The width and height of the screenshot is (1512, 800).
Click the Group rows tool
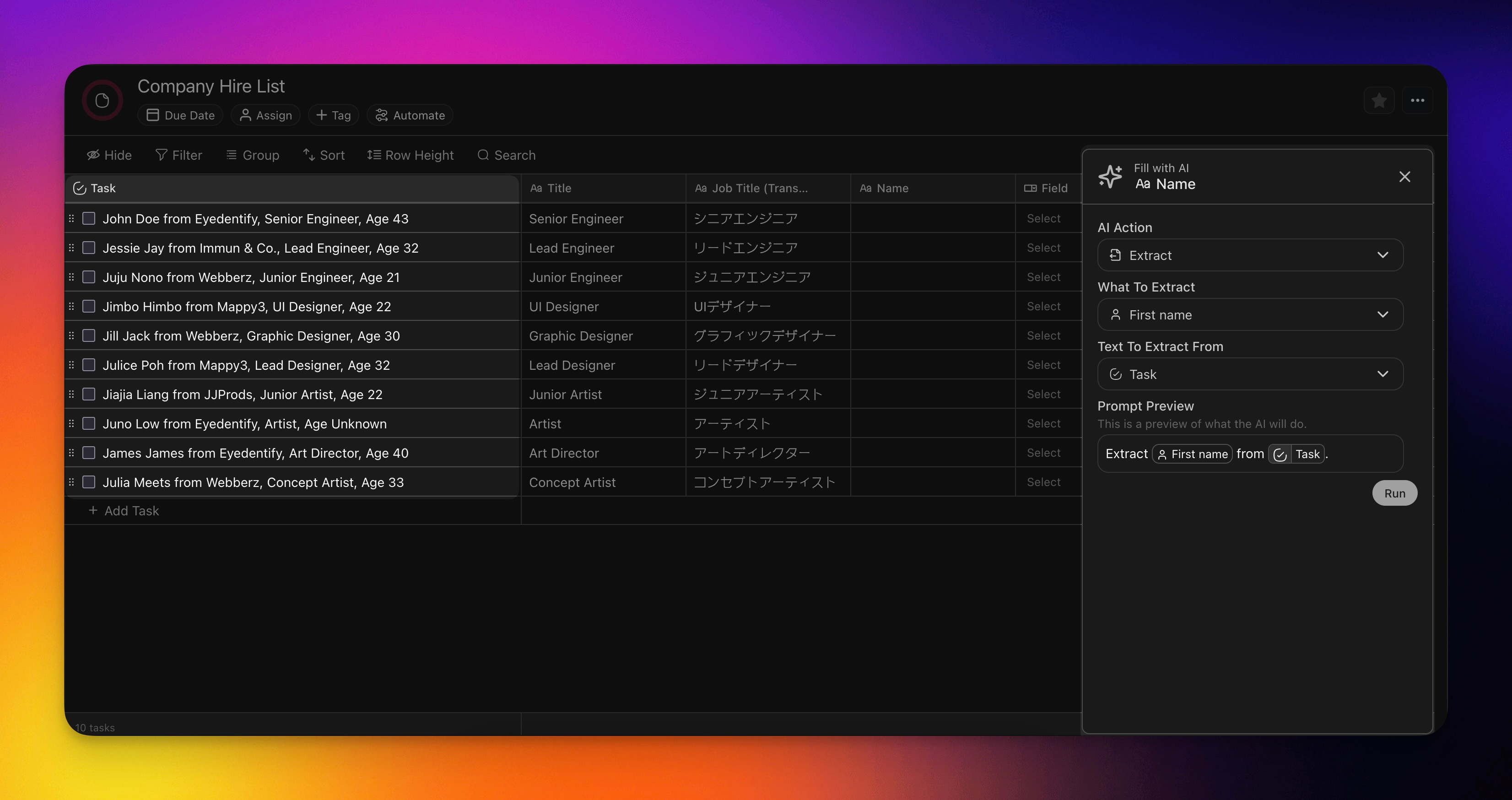tap(253, 155)
